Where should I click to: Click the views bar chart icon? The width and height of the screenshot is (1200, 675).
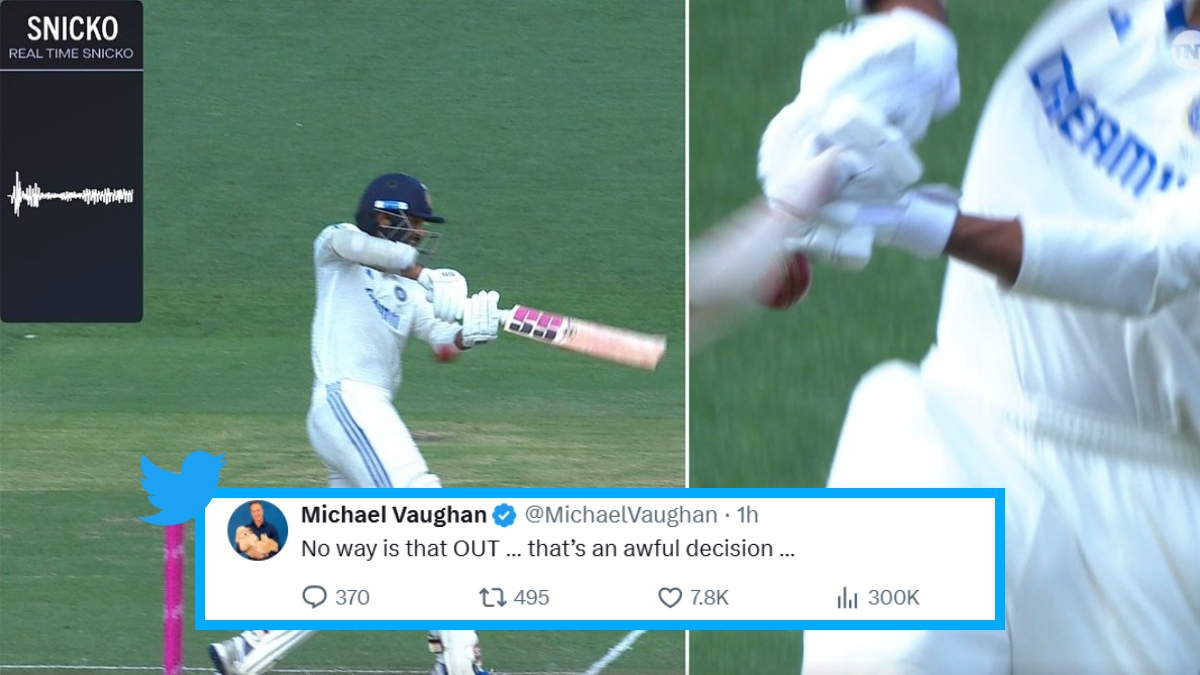[x=847, y=598]
